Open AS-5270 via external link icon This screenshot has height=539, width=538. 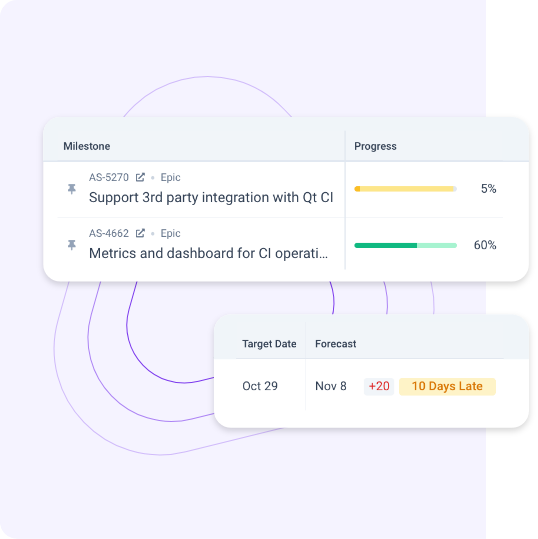[140, 177]
